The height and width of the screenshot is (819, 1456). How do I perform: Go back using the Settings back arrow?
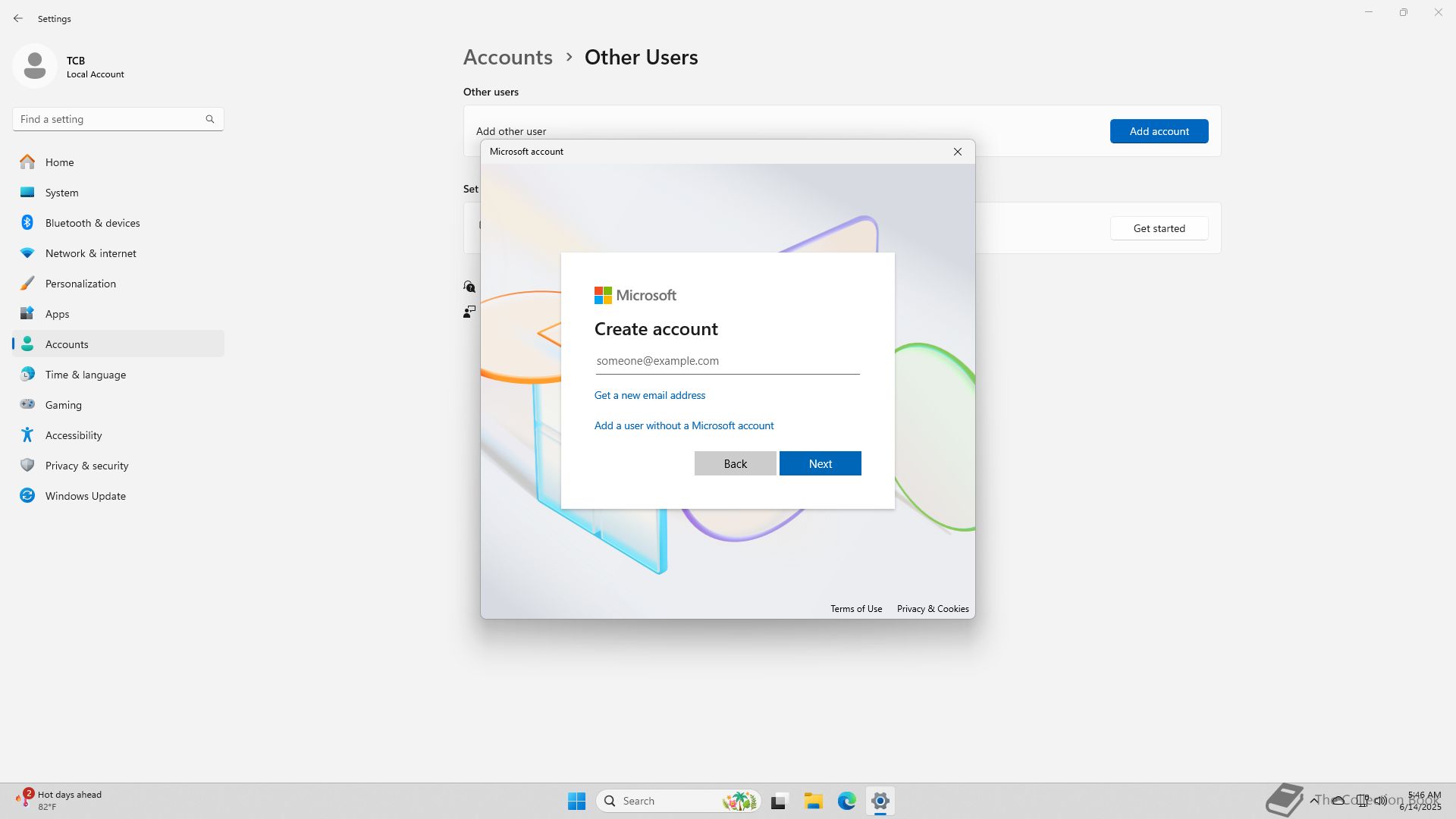coord(18,18)
